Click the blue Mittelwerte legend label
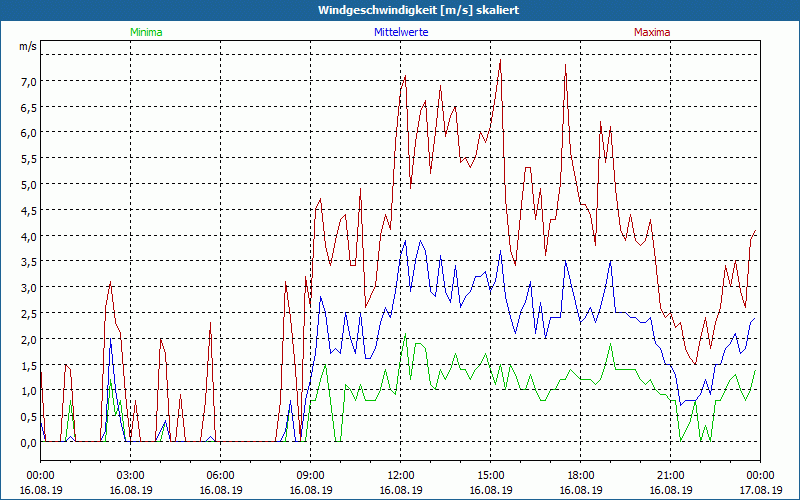Screen dimensions: 800x500 tap(401, 32)
